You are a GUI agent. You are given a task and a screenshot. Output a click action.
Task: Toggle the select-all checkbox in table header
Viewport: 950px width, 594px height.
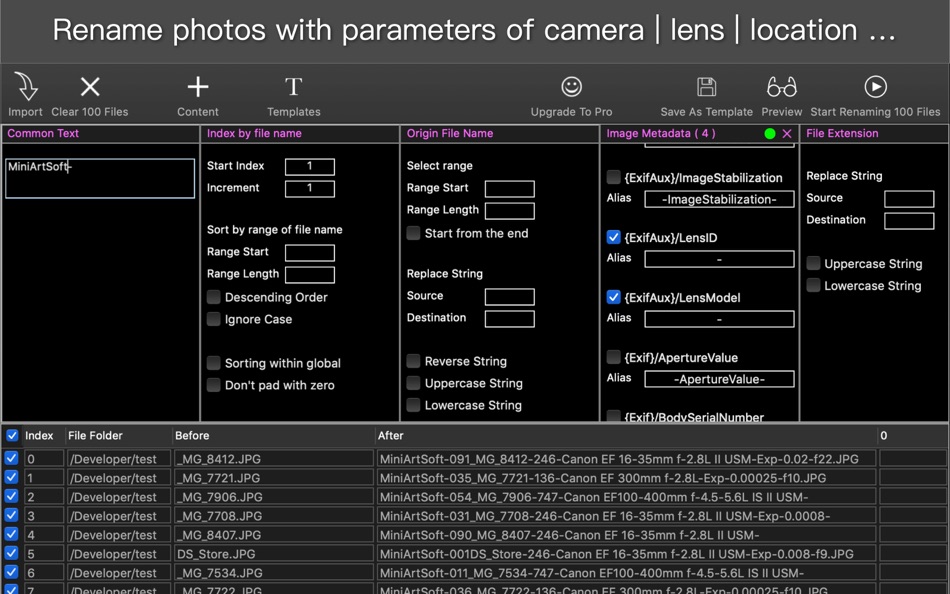(x=12, y=436)
